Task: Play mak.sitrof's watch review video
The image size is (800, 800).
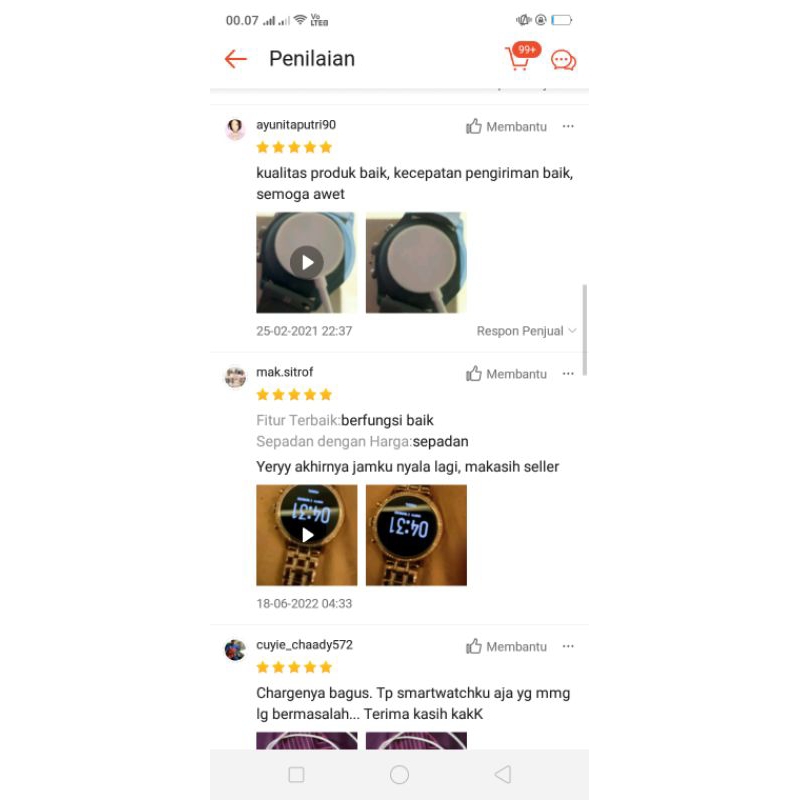Action: click(x=307, y=535)
